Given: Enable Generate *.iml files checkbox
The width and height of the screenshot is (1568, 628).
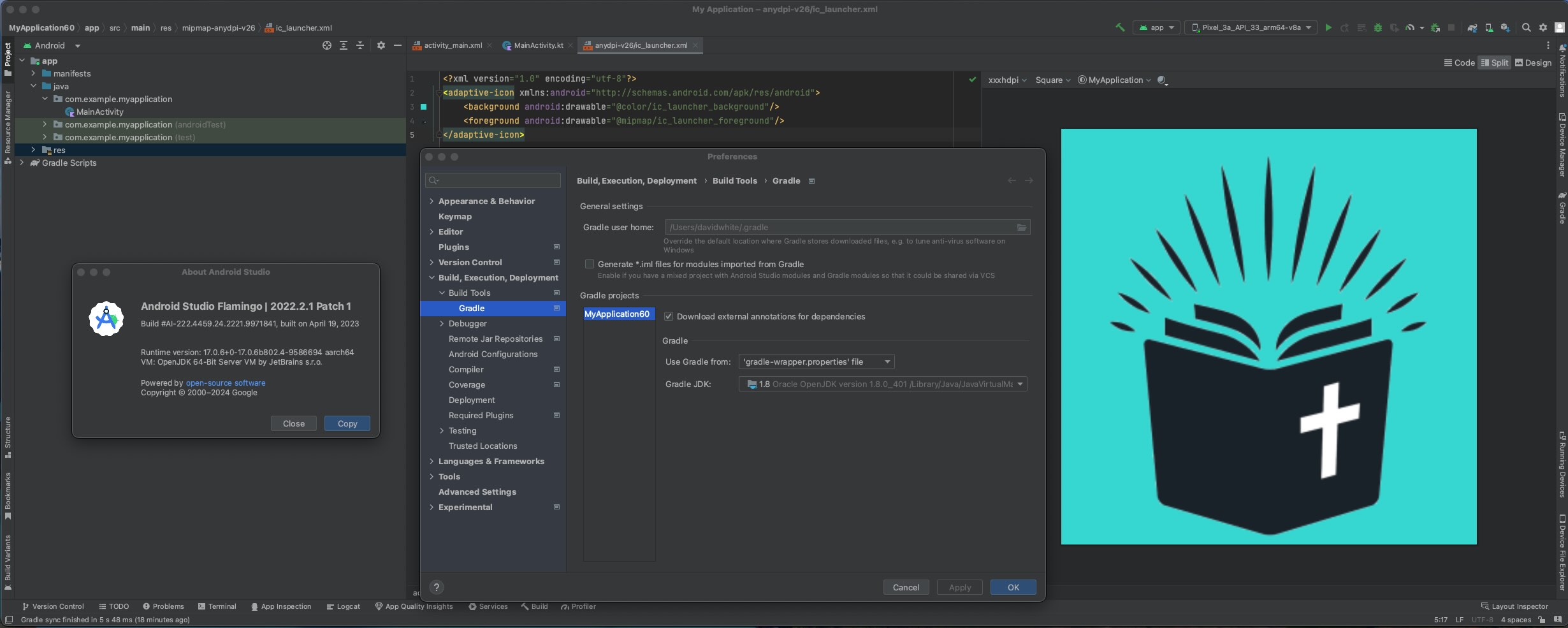Looking at the screenshot, I should [x=590, y=264].
